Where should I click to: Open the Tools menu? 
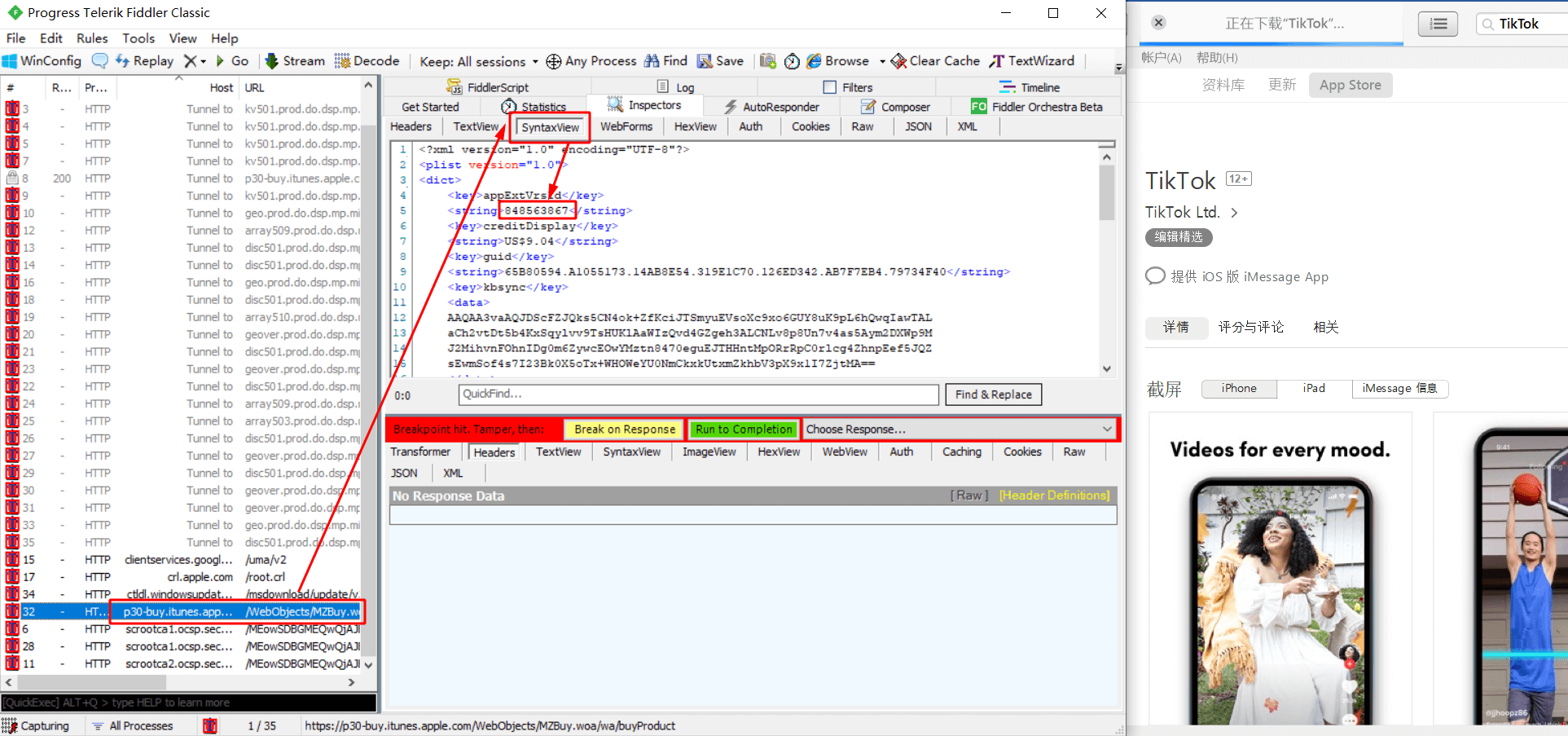click(x=138, y=38)
